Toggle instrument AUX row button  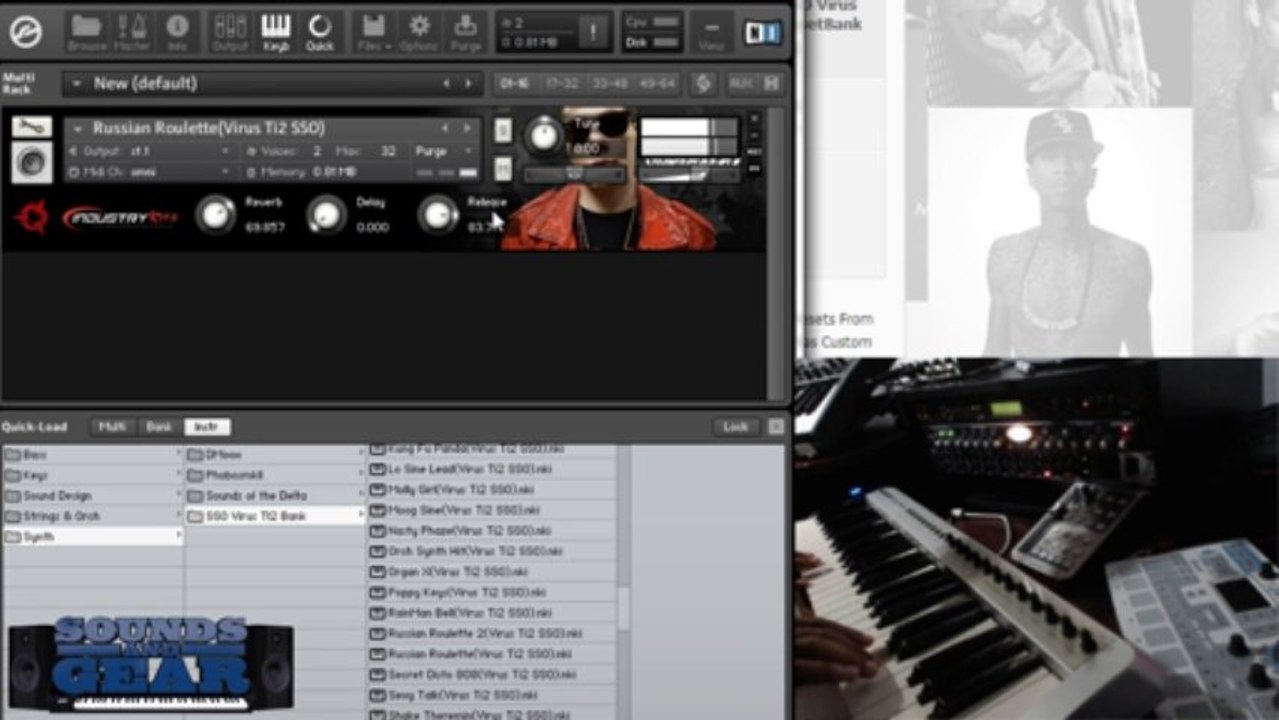point(754,152)
